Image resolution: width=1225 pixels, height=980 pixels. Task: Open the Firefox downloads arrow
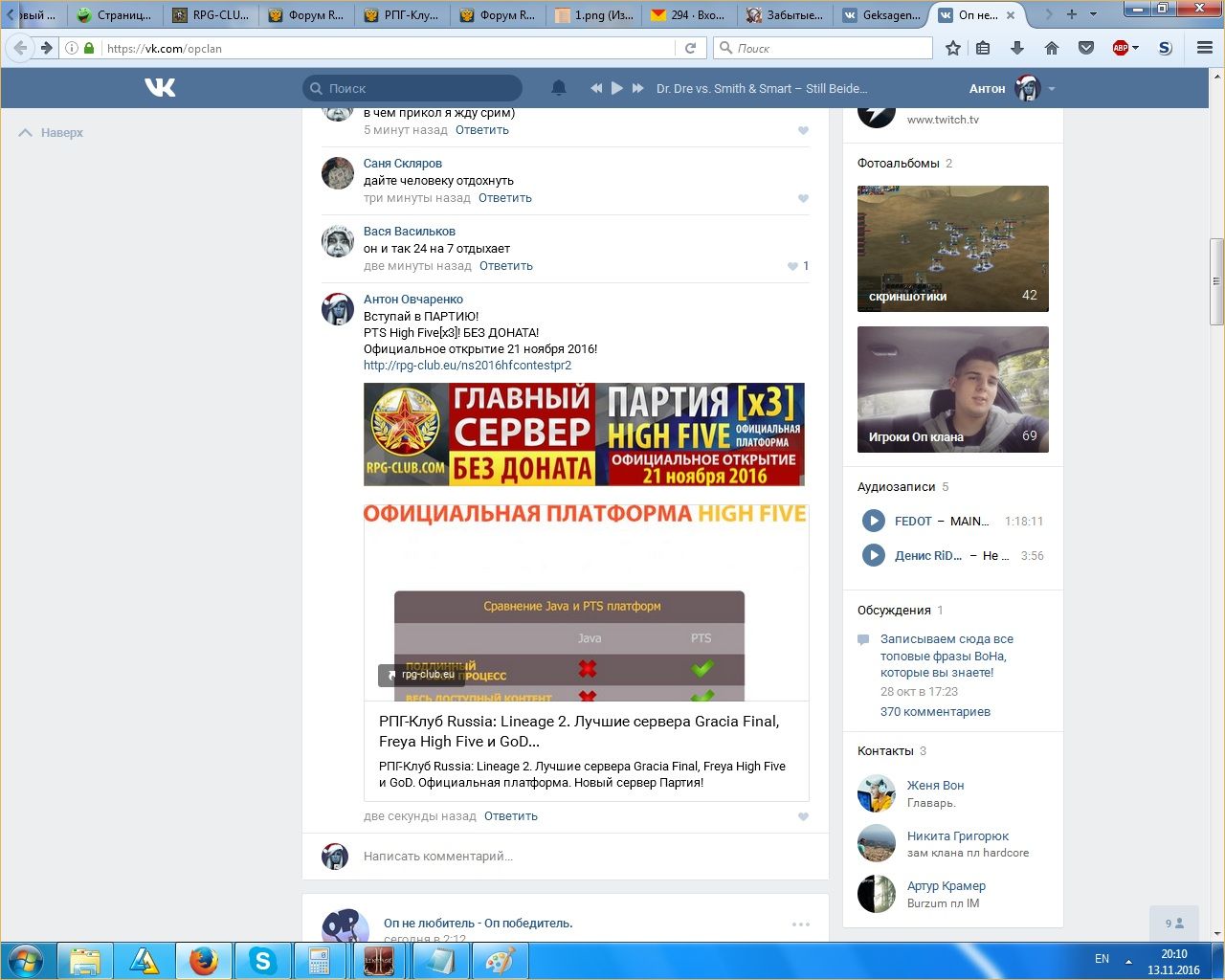click(1017, 48)
